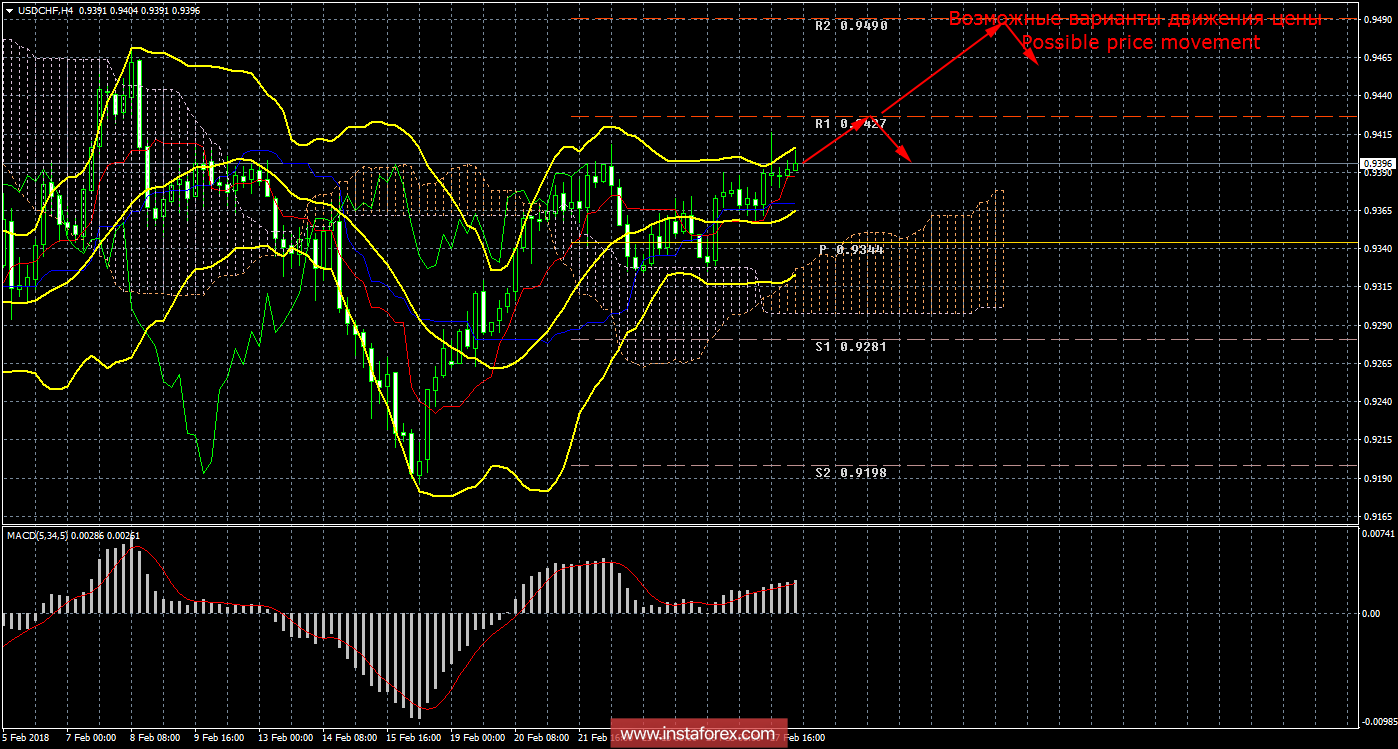The height and width of the screenshot is (749, 1398).
Task: Click the 19 Feb 00:00 time label
Action: 476,738
